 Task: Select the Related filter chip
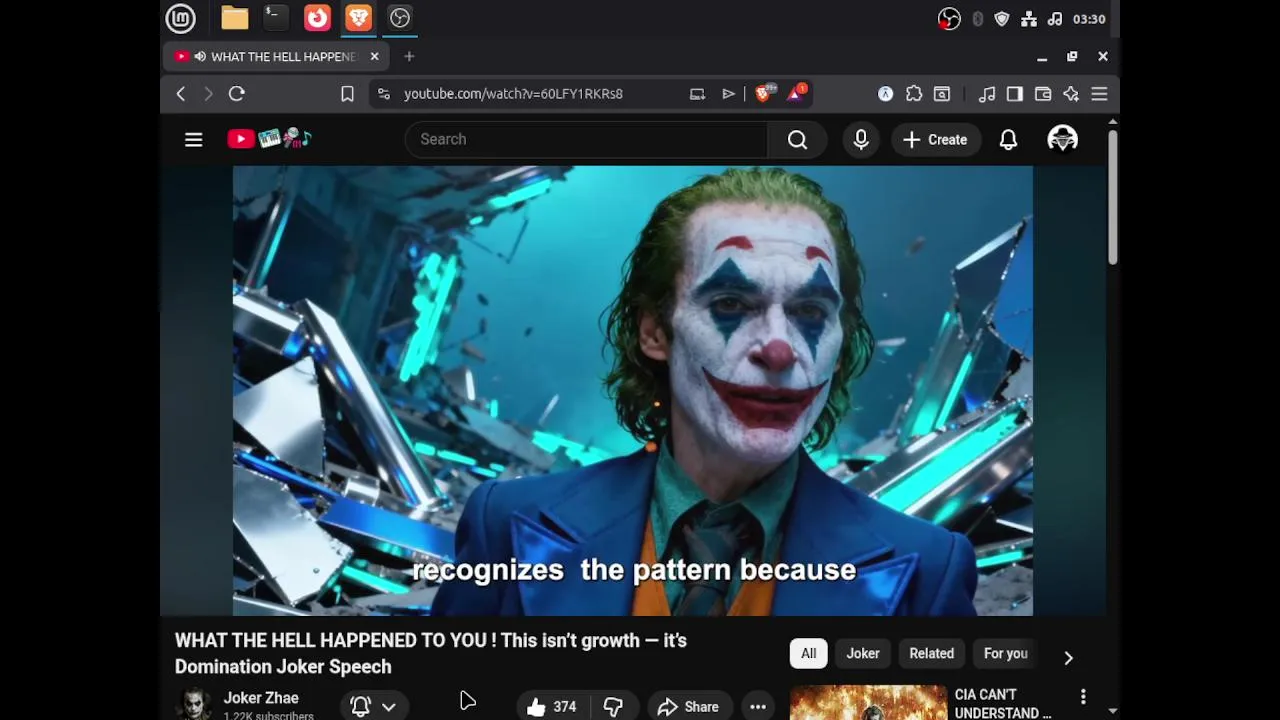[931, 654]
